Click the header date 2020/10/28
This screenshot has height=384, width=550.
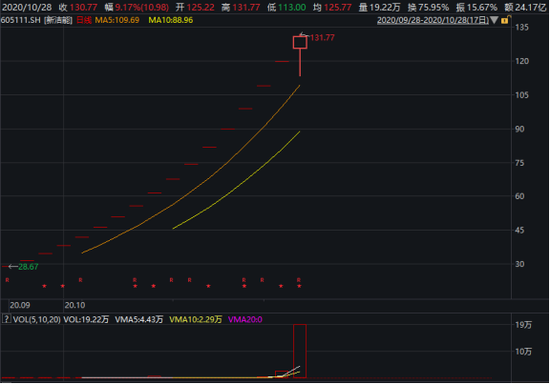click(x=27, y=7)
